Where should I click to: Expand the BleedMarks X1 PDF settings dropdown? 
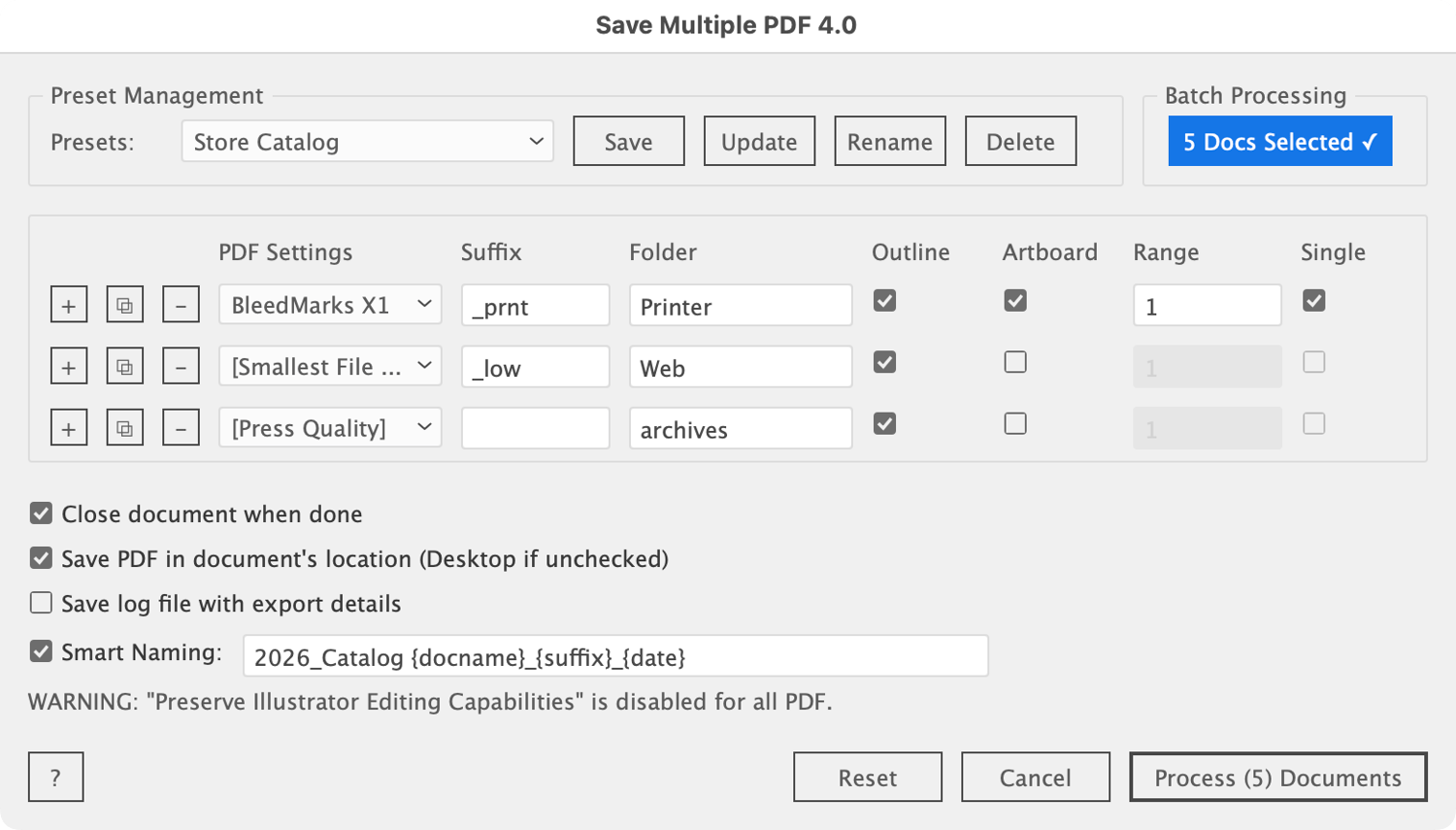(x=330, y=305)
